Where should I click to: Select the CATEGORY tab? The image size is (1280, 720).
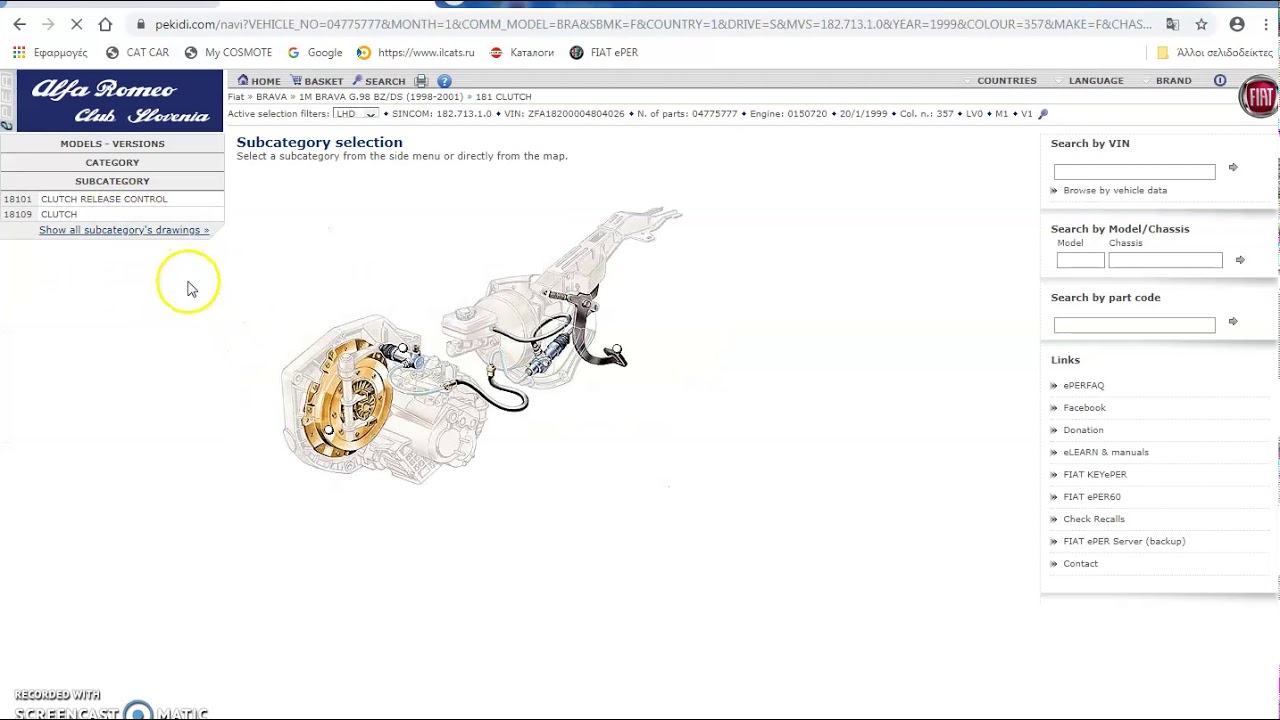112,162
